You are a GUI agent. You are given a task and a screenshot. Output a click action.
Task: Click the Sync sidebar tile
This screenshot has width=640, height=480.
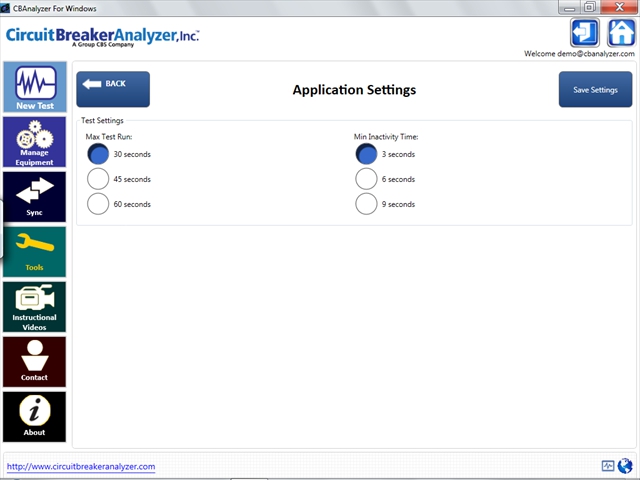35,197
